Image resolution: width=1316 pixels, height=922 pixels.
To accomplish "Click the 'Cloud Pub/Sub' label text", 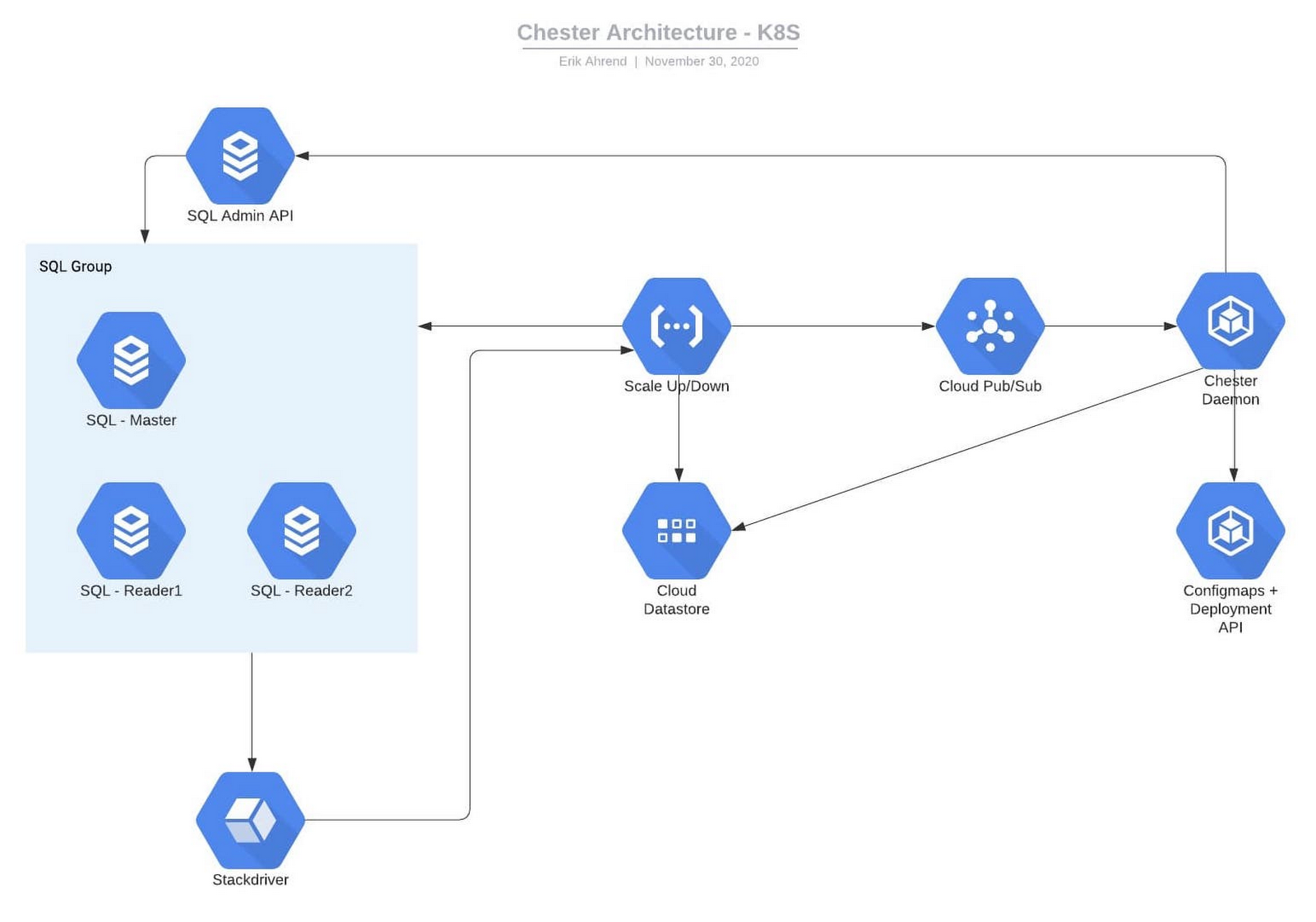I will pyautogui.click(x=990, y=386).
